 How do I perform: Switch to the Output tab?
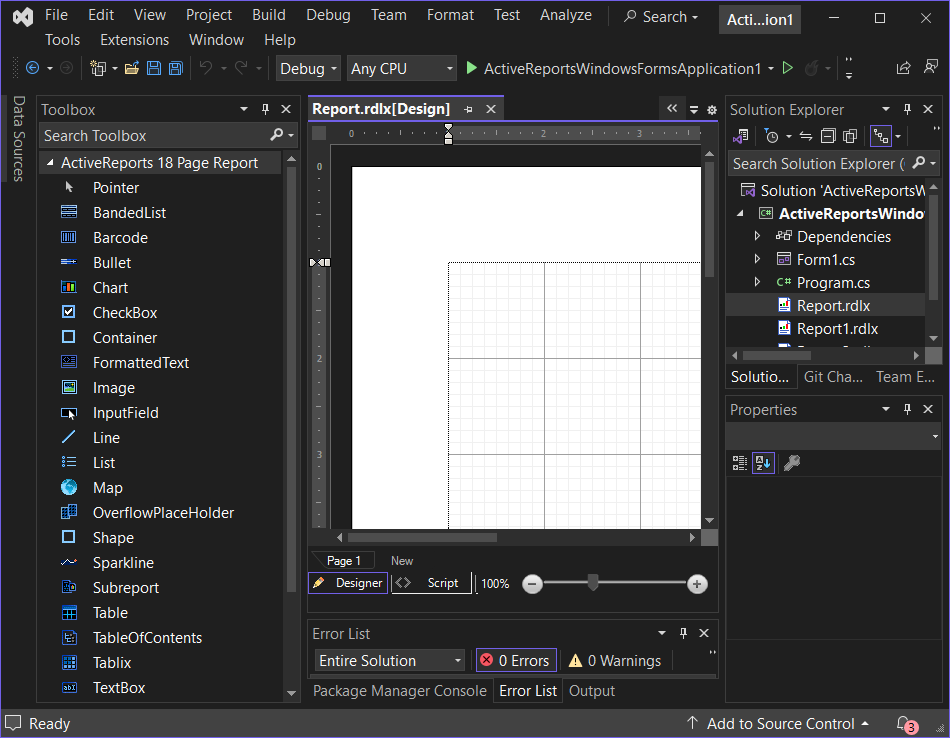tap(591, 691)
